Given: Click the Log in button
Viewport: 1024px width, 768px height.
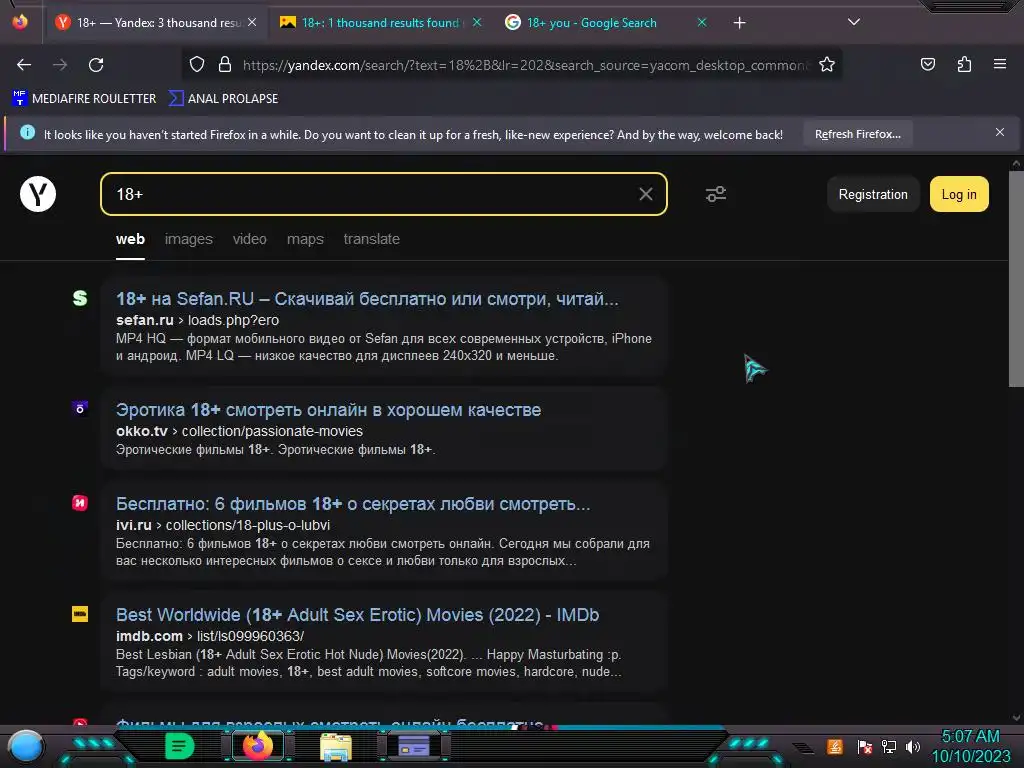Looking at the screenshot, I should (959, 194).
